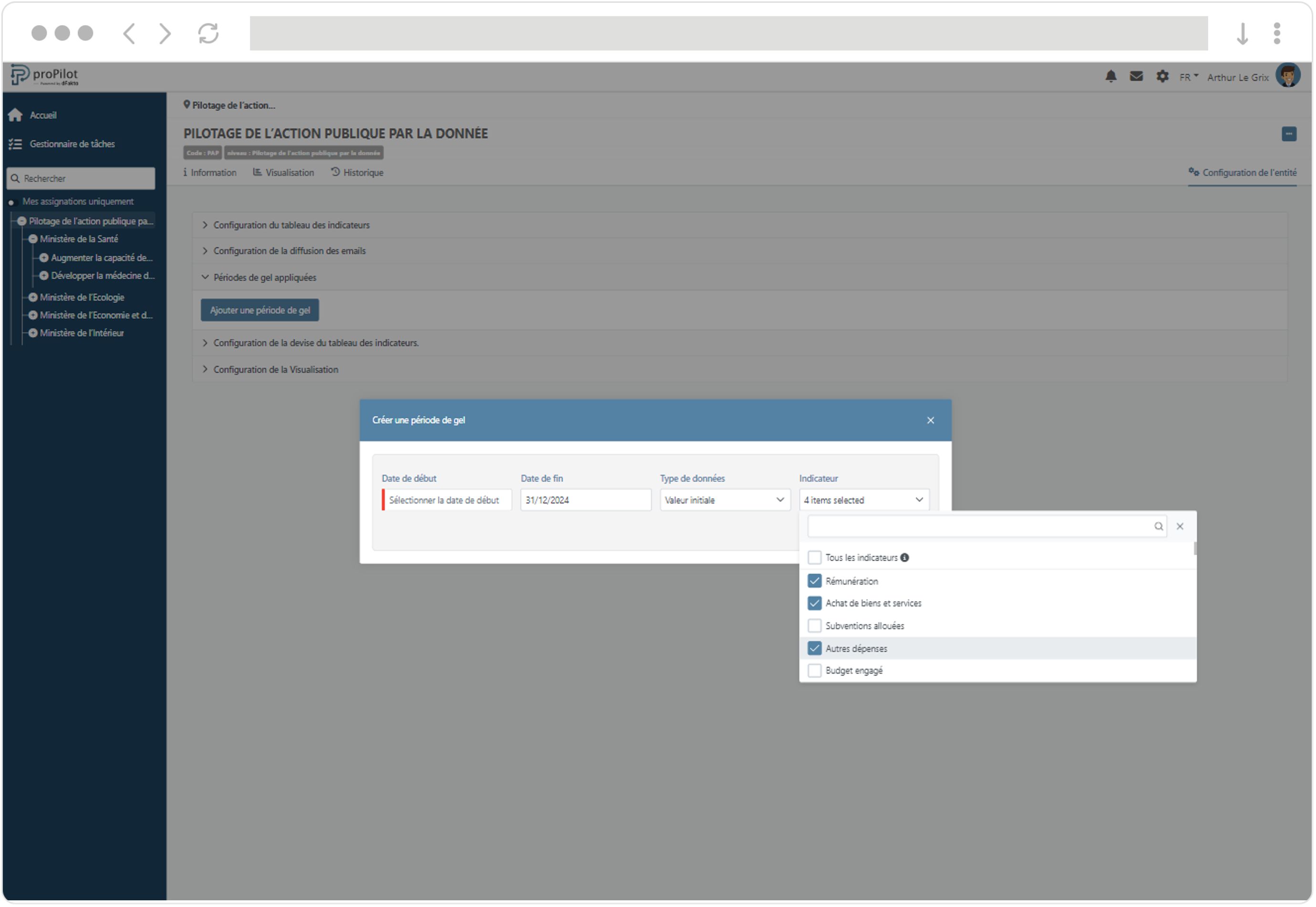Clear the indicator search with X icon
This screenshot has width=1316, height=907.
point(1180,527)
